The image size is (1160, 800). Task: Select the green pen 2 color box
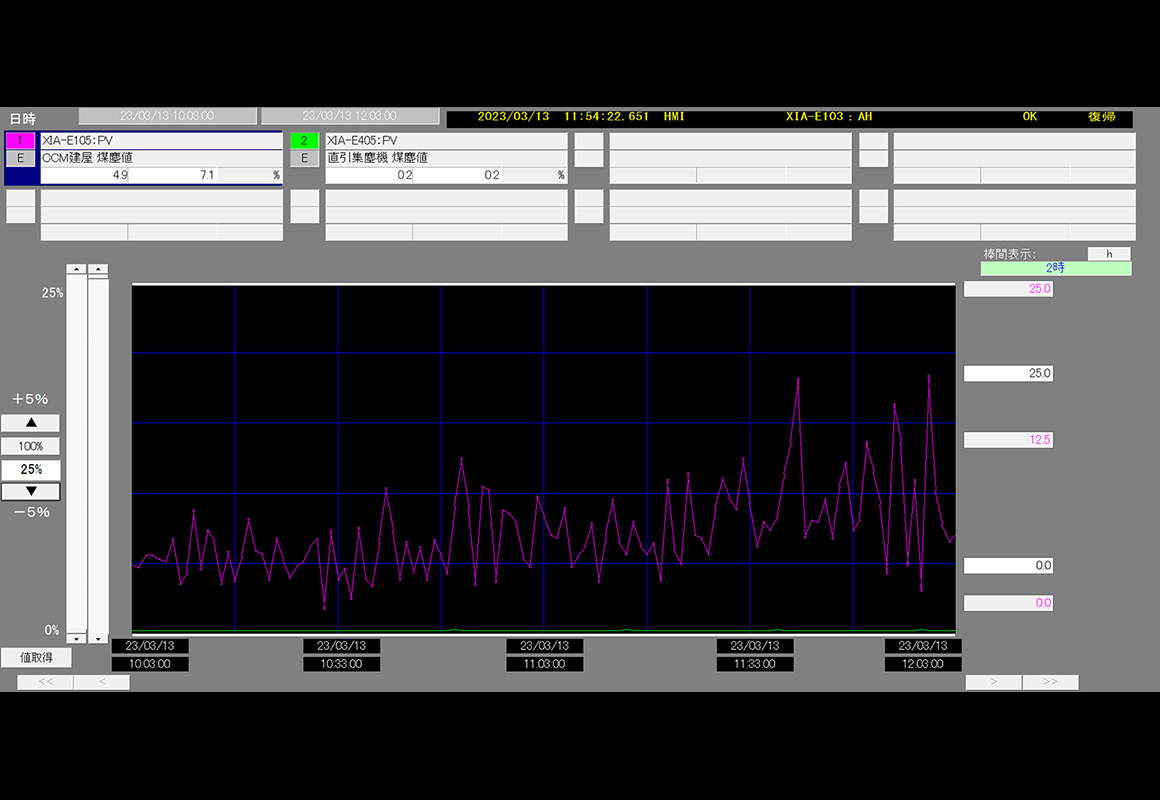tap(304, 140)
